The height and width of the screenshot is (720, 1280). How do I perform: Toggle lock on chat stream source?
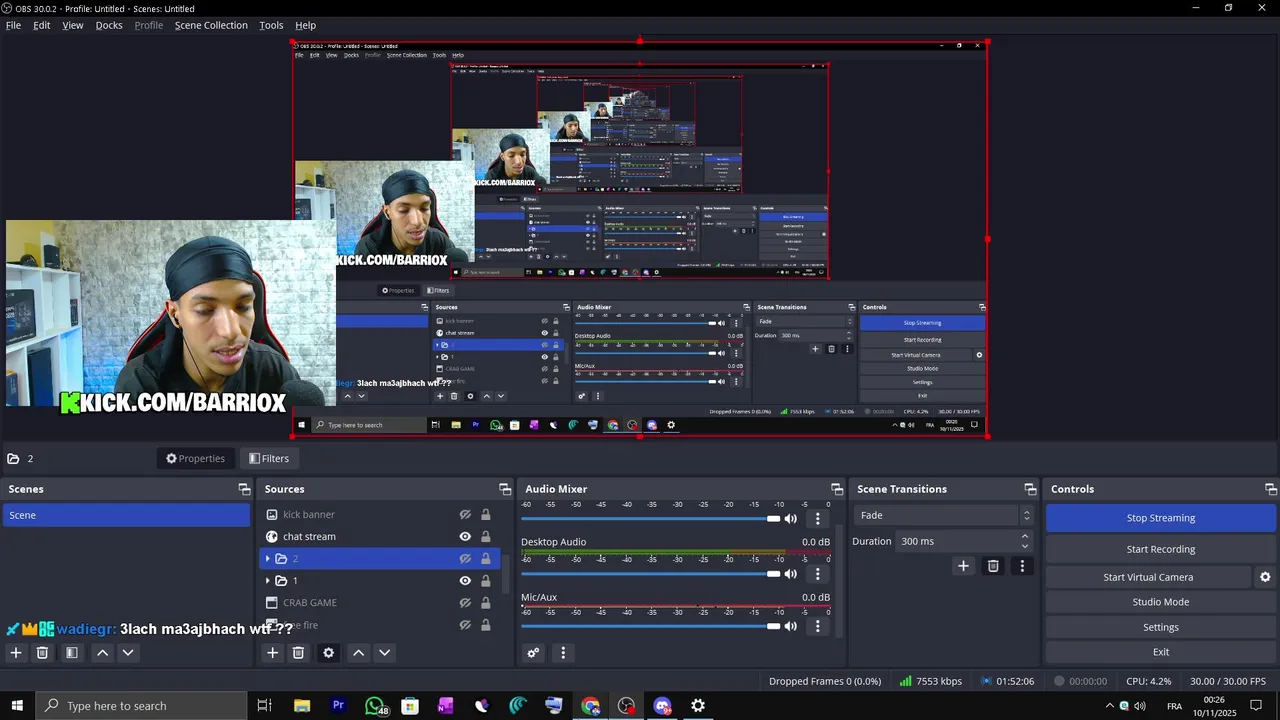[486, 536]
